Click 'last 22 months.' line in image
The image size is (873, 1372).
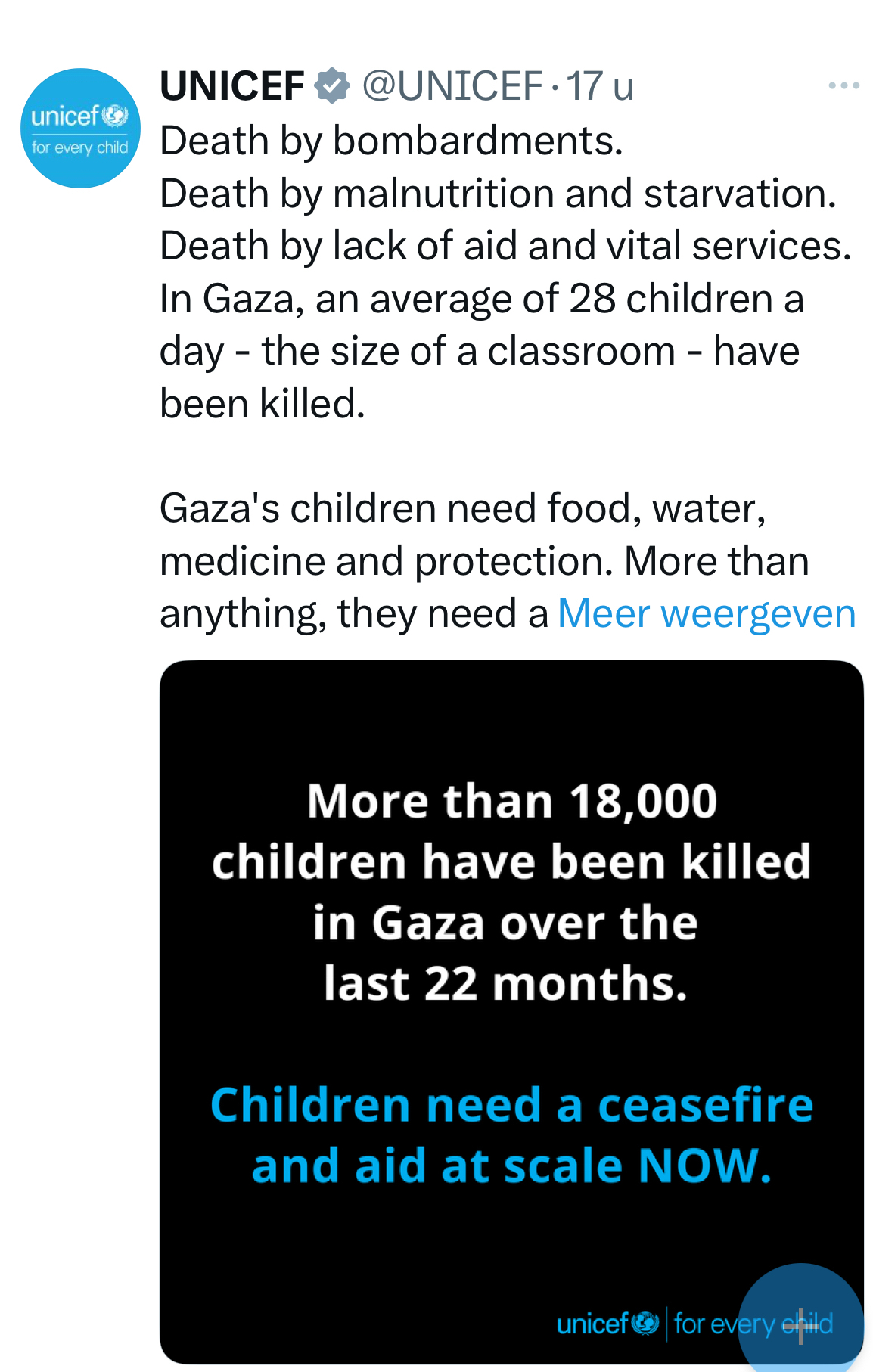(x=505, y=983)
